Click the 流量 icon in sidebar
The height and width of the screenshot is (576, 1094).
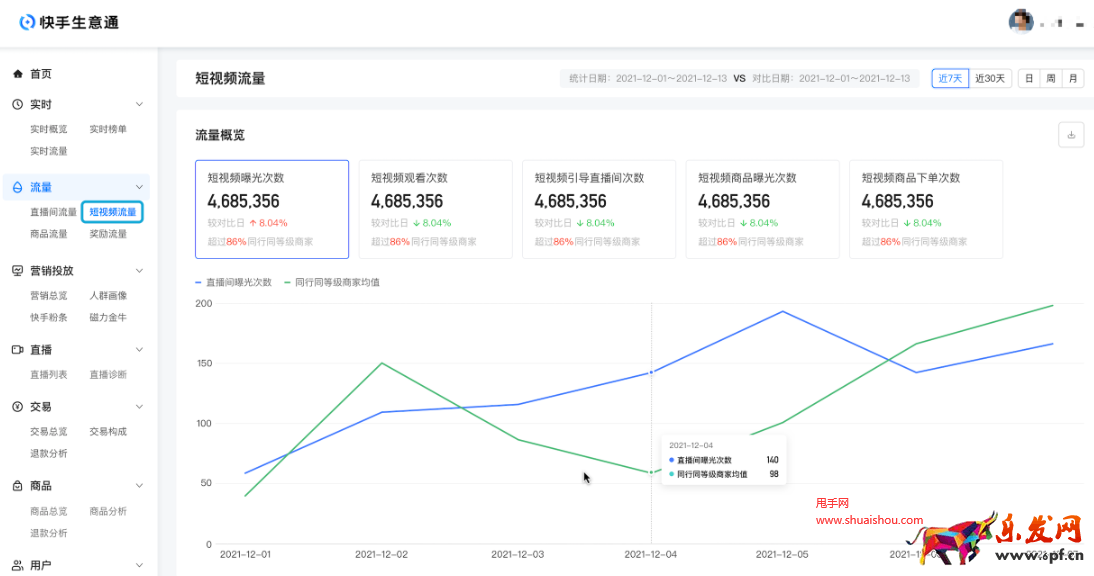18,187
